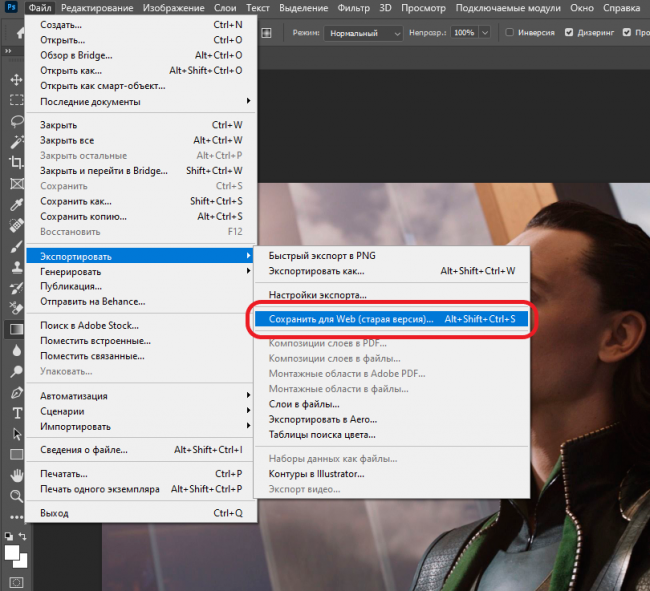Screen dimensions: 650x591
Task: Choose Поиск в Adobe Stock...
Action: click(141, 325)
